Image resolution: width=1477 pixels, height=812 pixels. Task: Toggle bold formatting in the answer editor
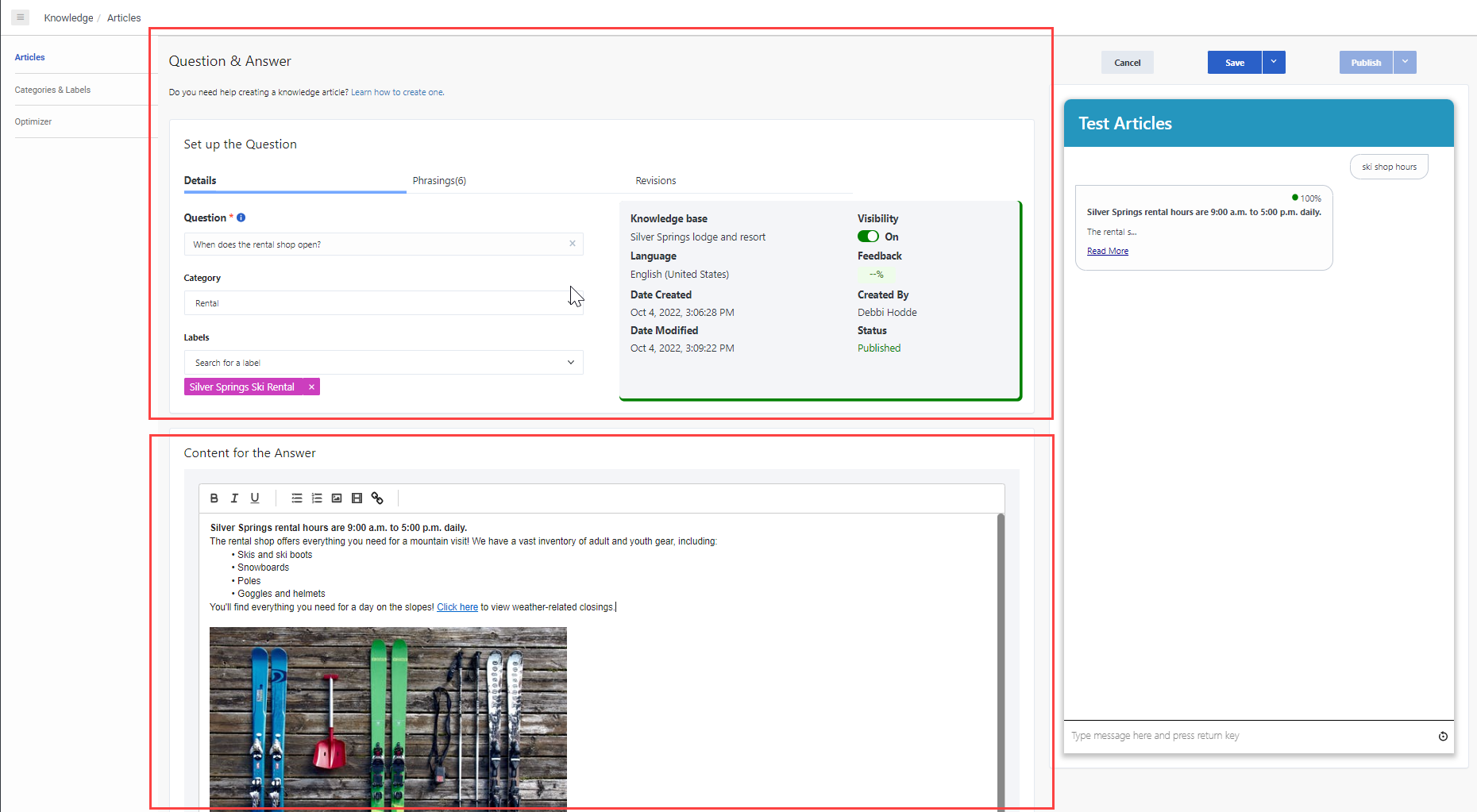pos(214,498)
